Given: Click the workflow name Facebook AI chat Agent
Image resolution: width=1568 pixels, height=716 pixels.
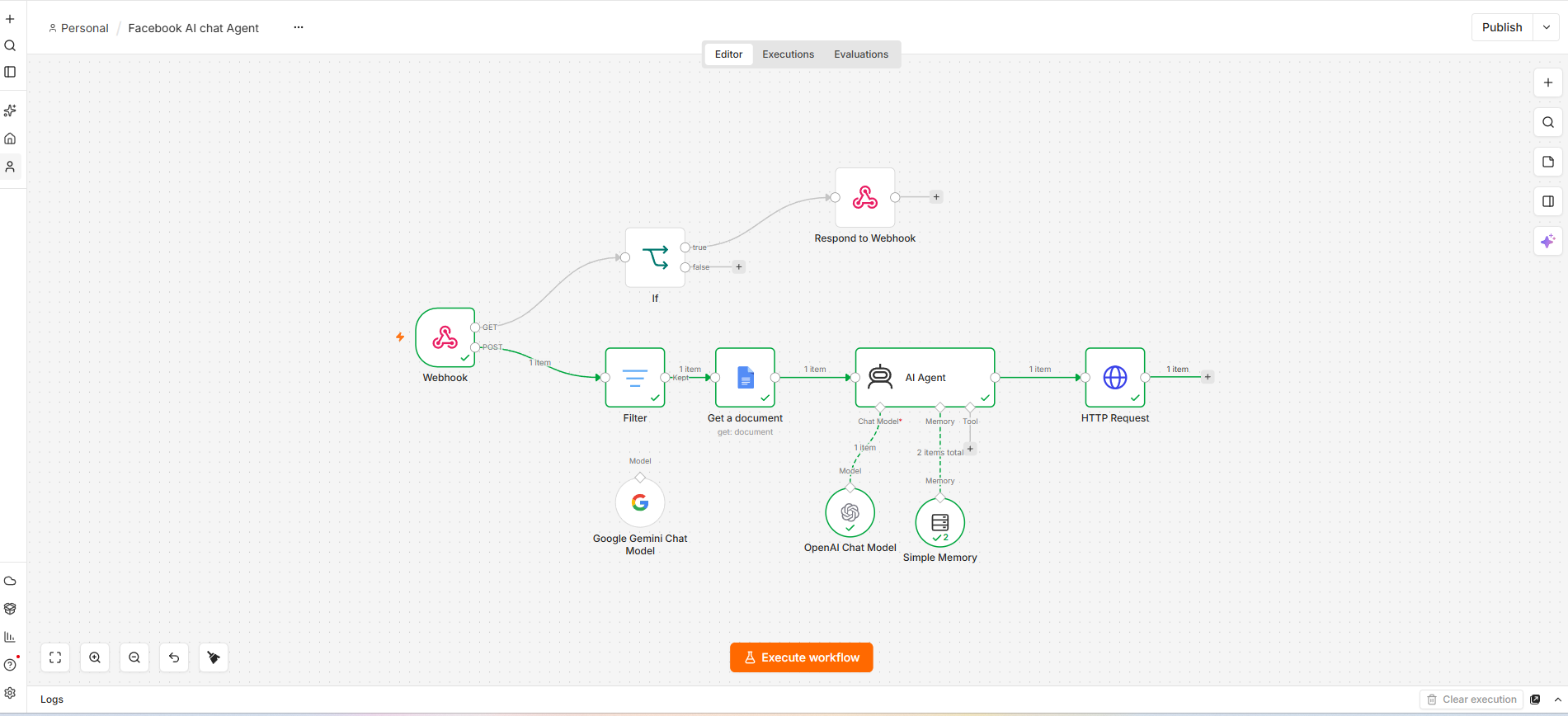Looking at the screenshot, I should [x=194, y=28].
